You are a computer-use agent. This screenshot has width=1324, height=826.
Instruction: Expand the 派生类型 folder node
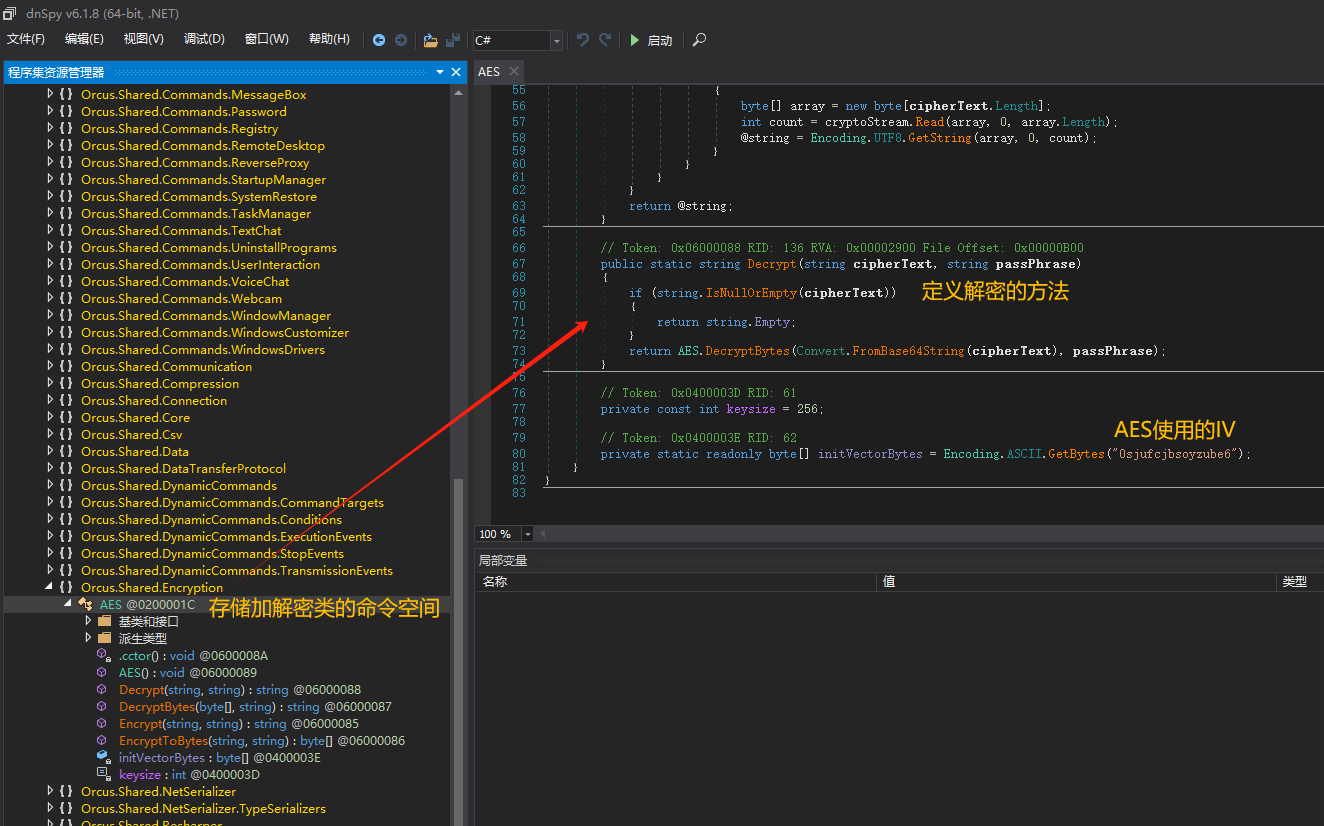(88, 638)
